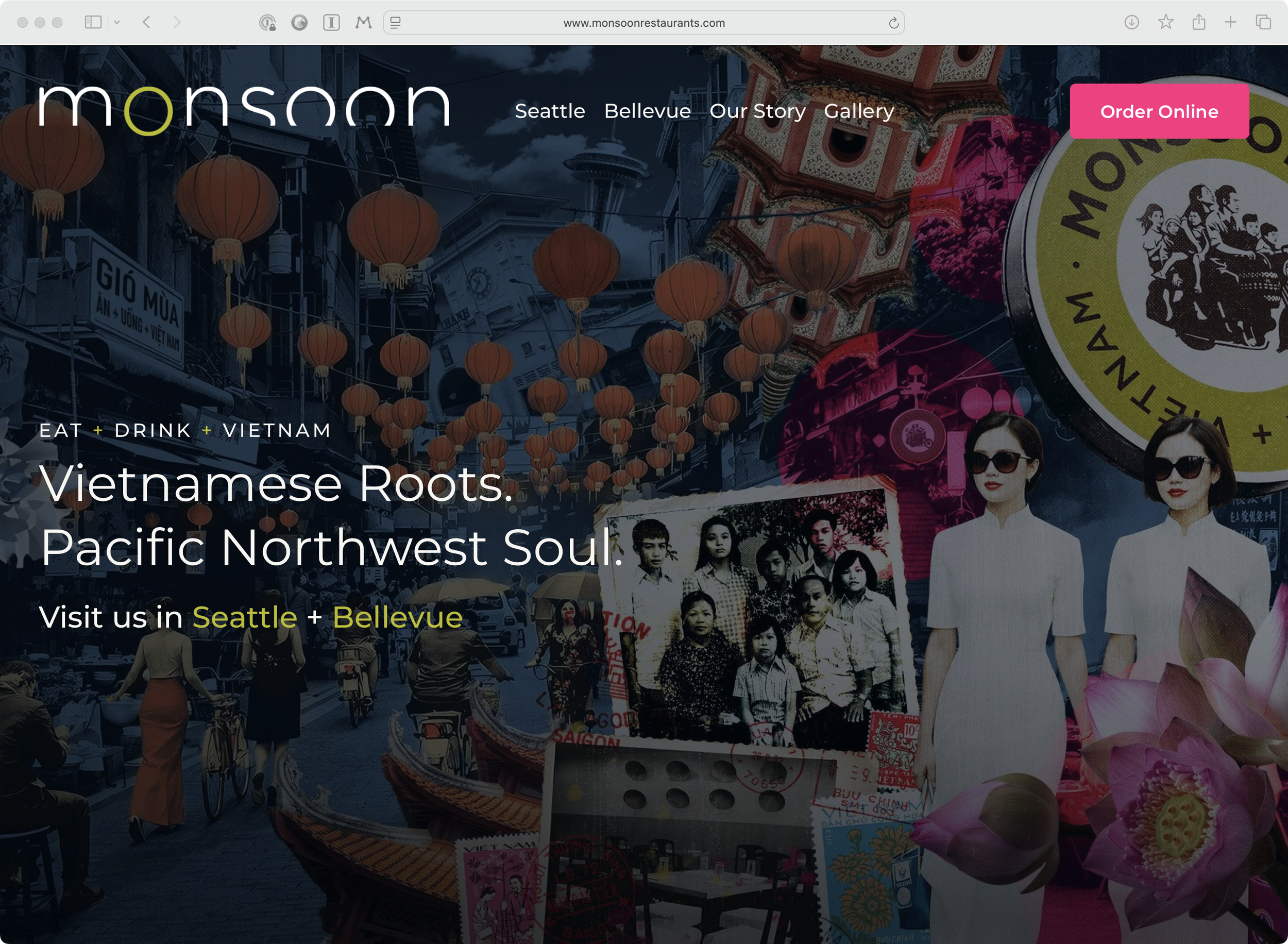1288x944 pixels.
Task: Follow the yellow Bellevue link in hero text
Action: pyautogui.click(x=398, y=617)
